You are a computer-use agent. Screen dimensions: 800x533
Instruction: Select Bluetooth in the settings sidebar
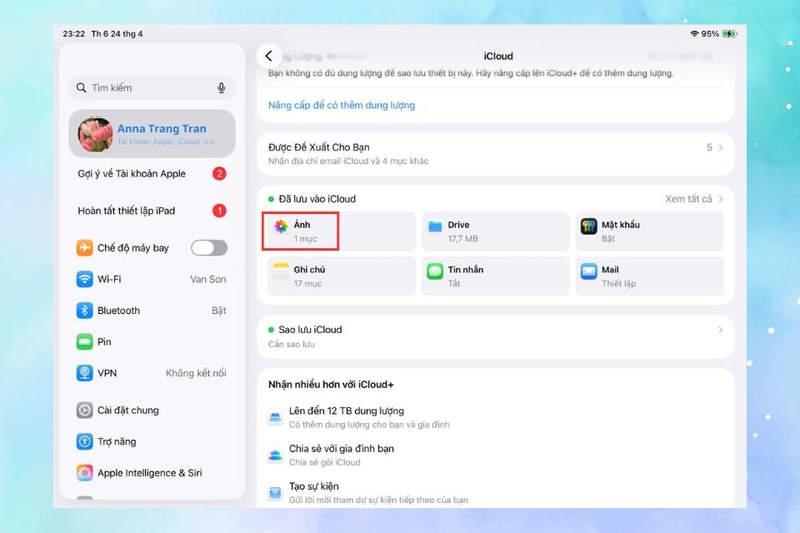(152, 311)
